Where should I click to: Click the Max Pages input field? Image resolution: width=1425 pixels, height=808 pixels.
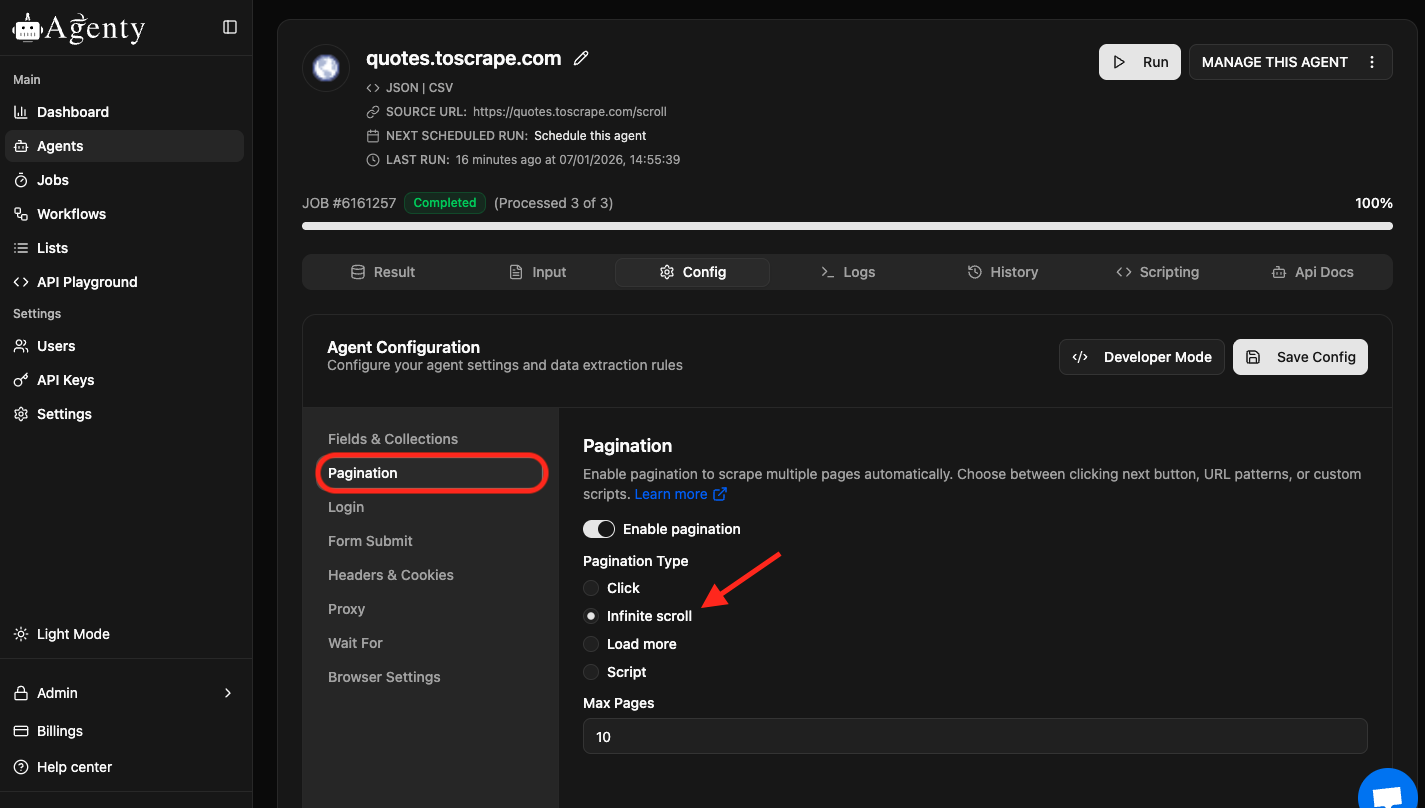(975, 737)
